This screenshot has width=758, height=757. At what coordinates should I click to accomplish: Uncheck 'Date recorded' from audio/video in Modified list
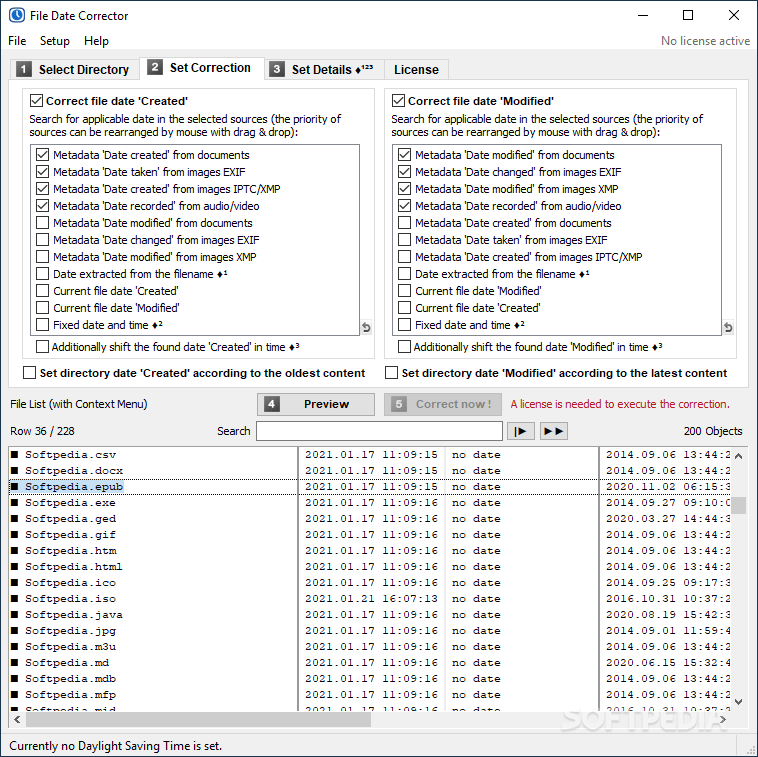click(405, 206)
